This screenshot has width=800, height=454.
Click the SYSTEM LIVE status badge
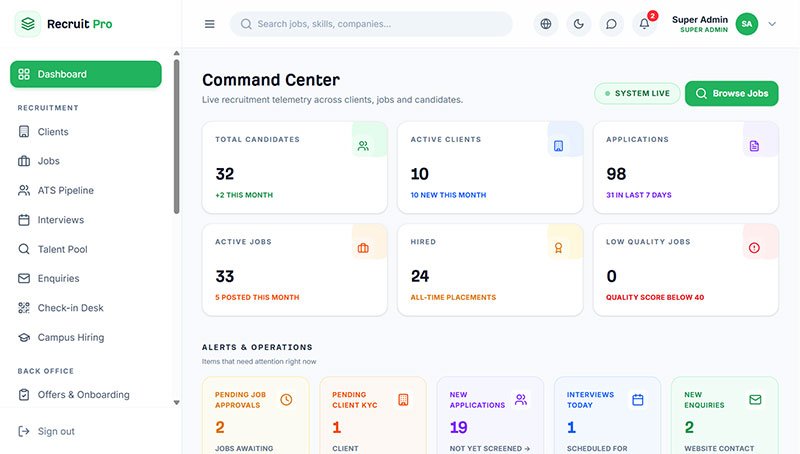pos(637,93)
